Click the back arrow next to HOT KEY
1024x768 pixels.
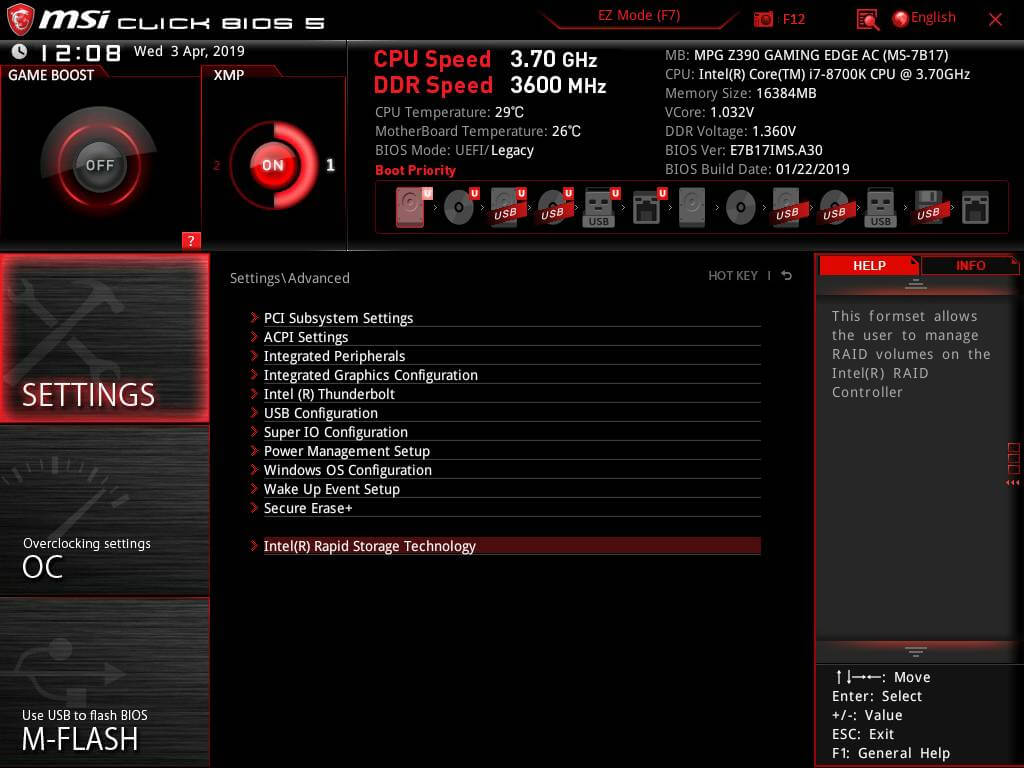[787, 276]
